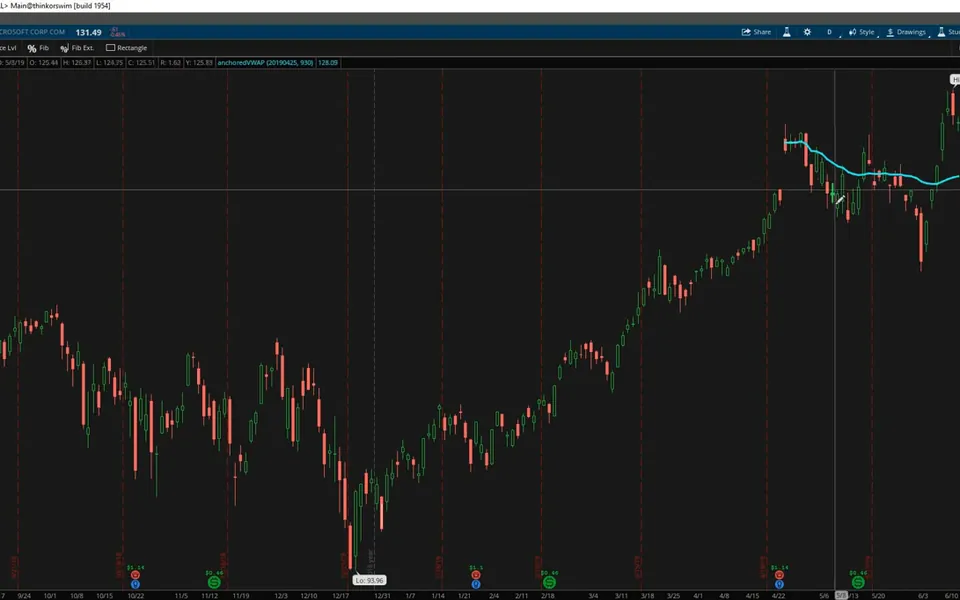Select the Rectangle drawing tool
Image resolution: width=960 pixels, height=600 pixels.
pyautogui.click(x=127, y=48)
